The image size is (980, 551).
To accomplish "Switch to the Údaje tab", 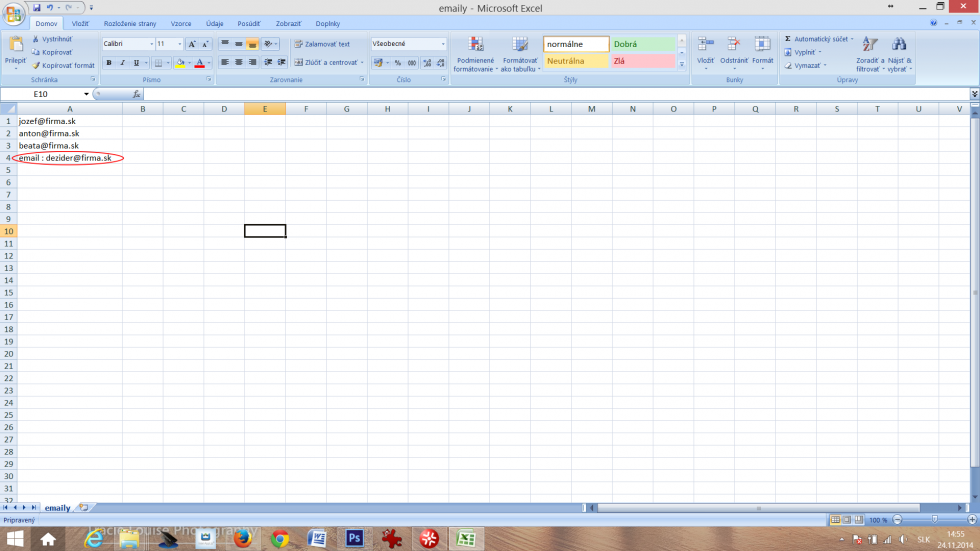I will pos(214,24).
